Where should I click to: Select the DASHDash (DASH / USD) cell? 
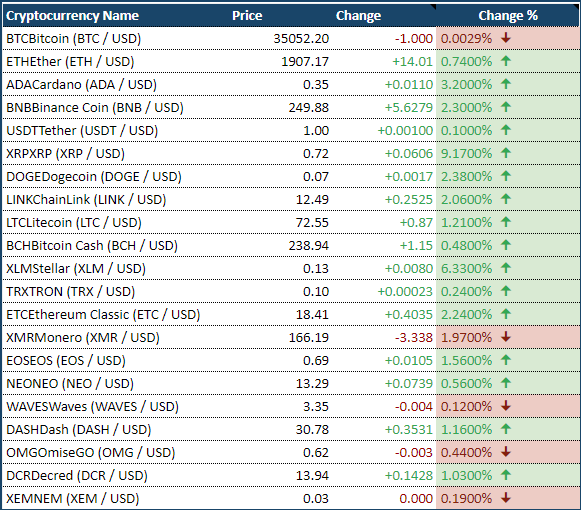pos(79,429)
